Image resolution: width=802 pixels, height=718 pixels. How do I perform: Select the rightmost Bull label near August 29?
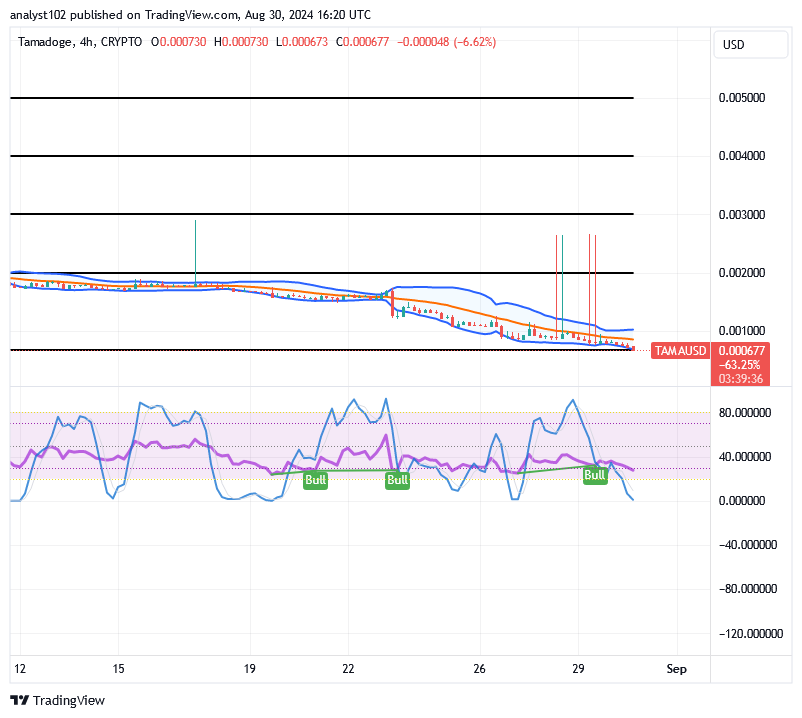coord(595,475)
